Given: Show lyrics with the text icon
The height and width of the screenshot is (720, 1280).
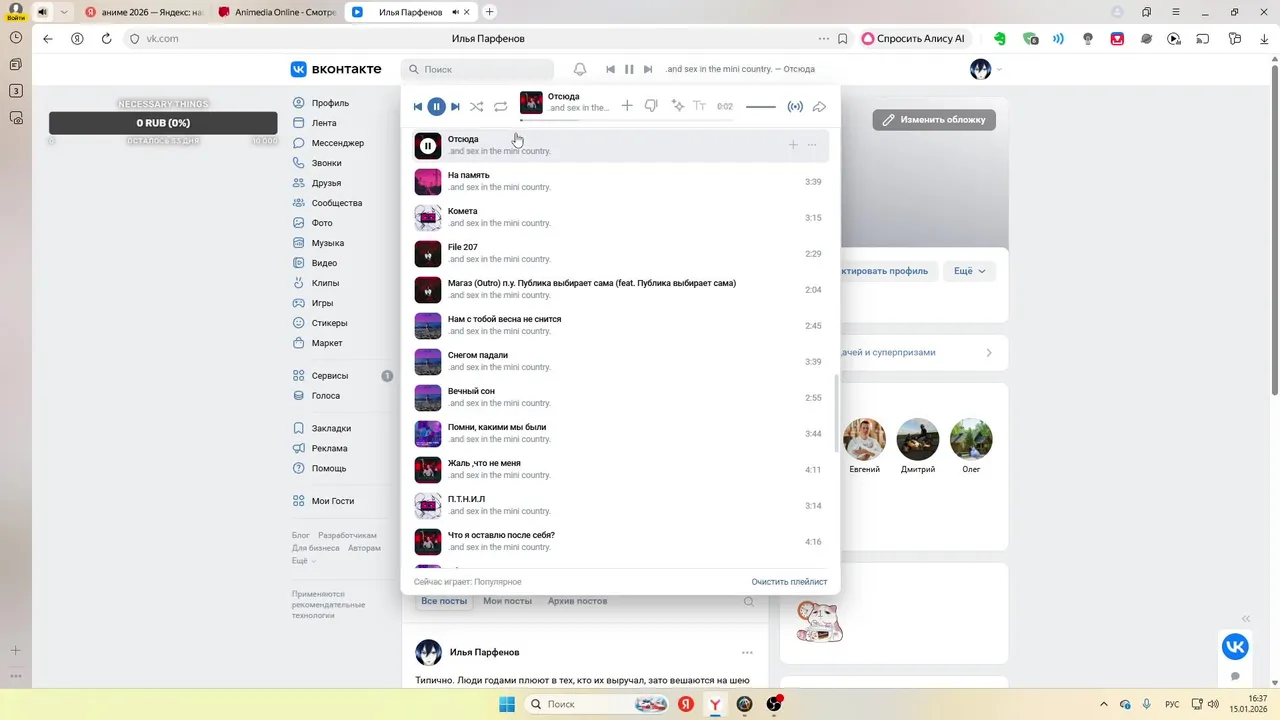Looking at the screenshot, I should [699, 106].
